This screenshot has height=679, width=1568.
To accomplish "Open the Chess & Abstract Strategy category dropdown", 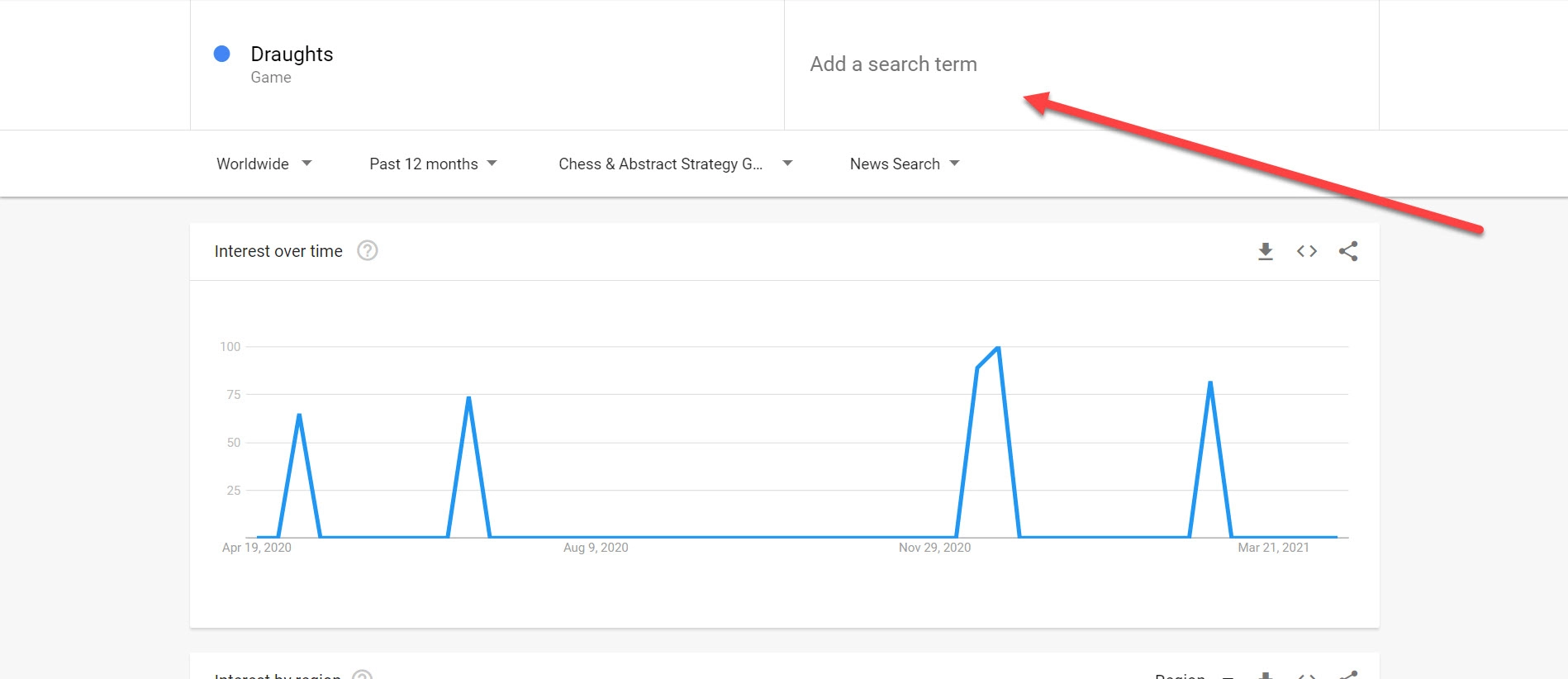I will [673, 164].
